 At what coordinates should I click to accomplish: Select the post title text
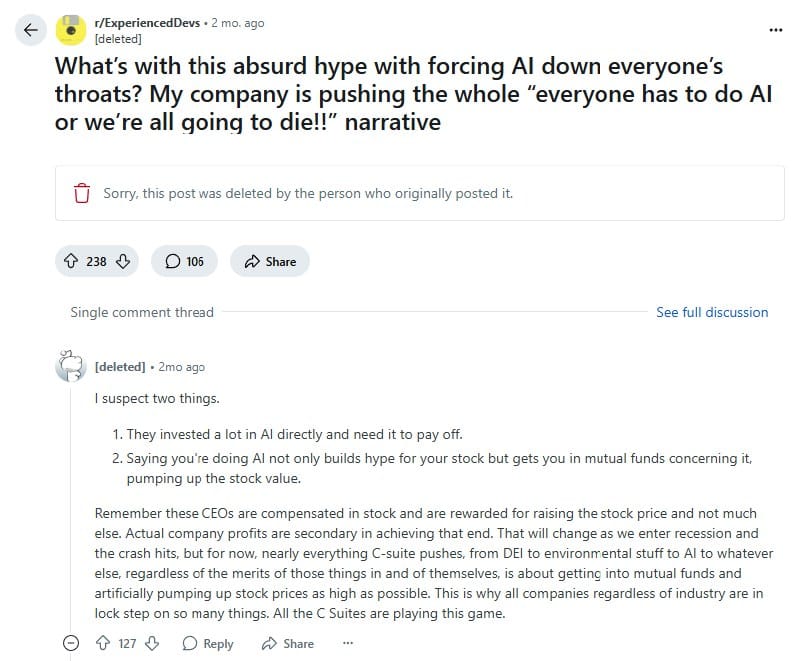point(400,95)
